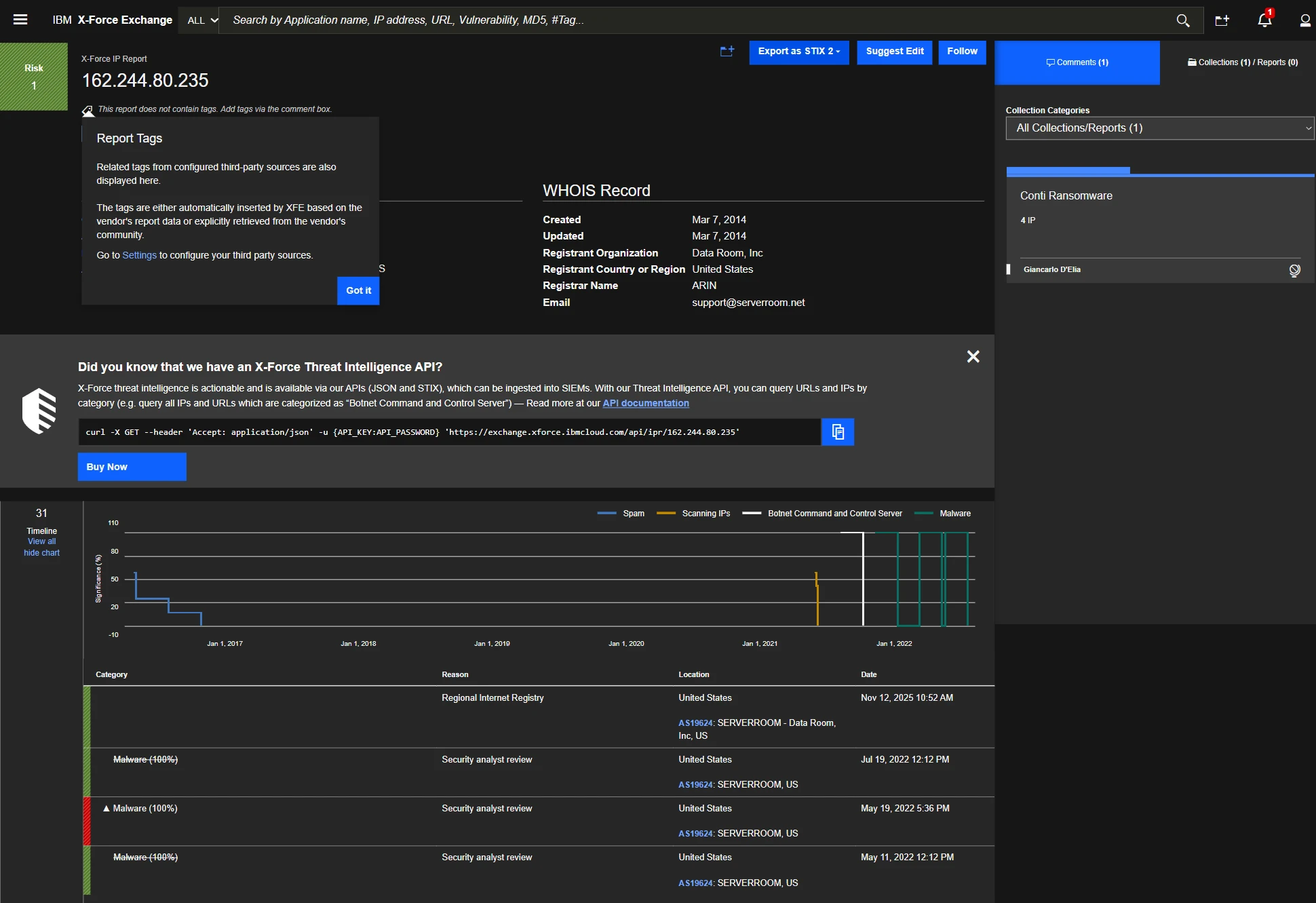Click the Suggest Edit button
Screen dimensions: 1316x903
[x=894, y=52]
